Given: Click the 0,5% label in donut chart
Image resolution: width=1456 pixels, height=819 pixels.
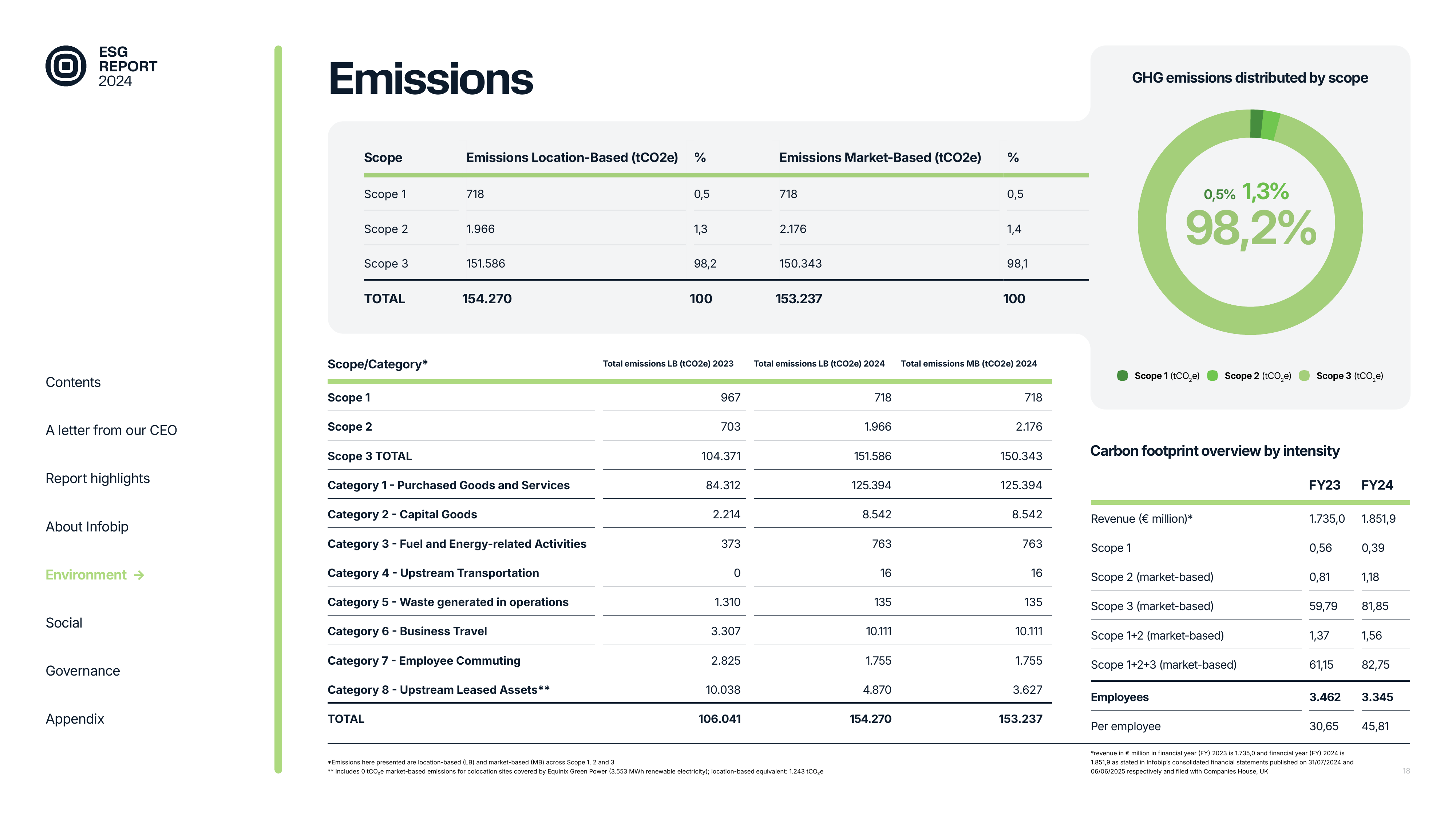Looking at the screenshot, I should (1219, 194).
